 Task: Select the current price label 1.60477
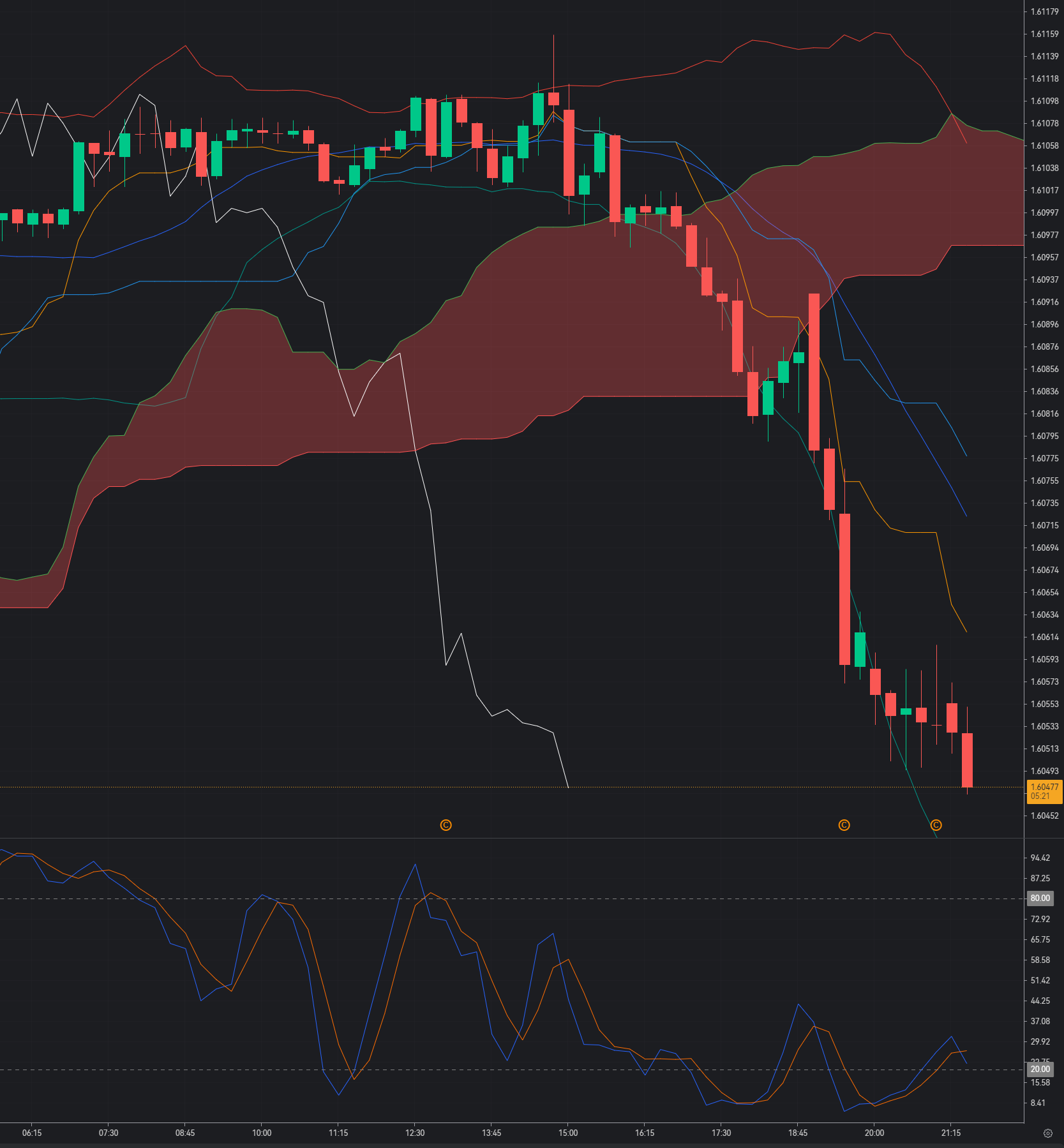tap(1044, 791)
